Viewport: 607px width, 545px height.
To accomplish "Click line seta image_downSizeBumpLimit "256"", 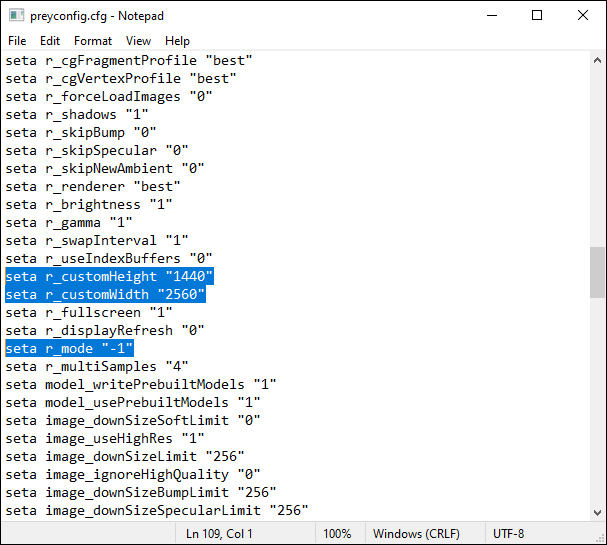I will click(141, 492).
